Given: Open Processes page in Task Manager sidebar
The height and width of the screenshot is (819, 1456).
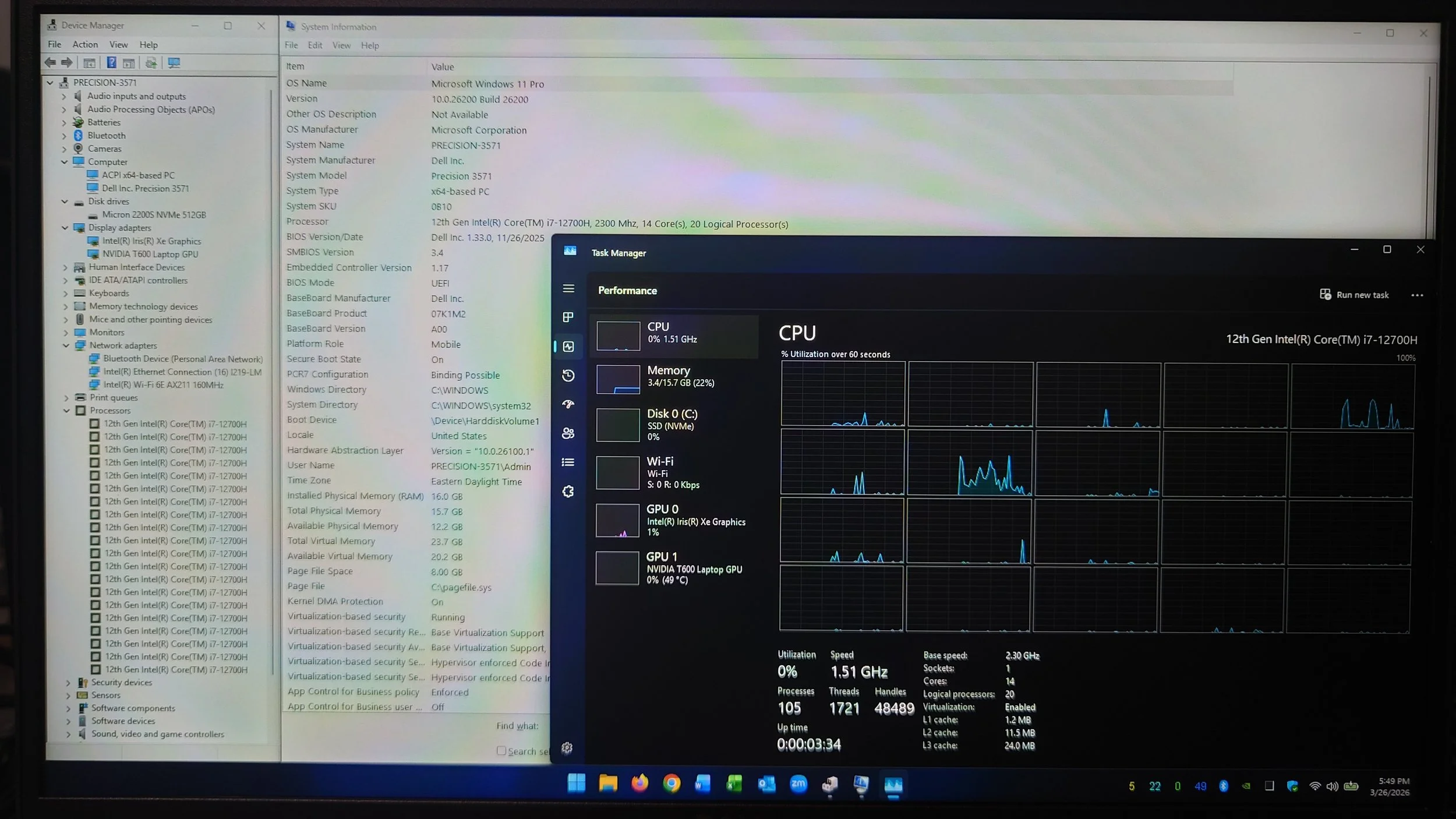Looking at the screenshot, I should pyautogui.click(x=568, y=317).
